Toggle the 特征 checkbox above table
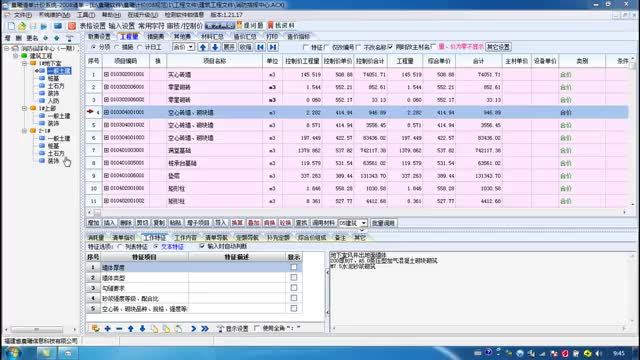 (x=306, y=47)
